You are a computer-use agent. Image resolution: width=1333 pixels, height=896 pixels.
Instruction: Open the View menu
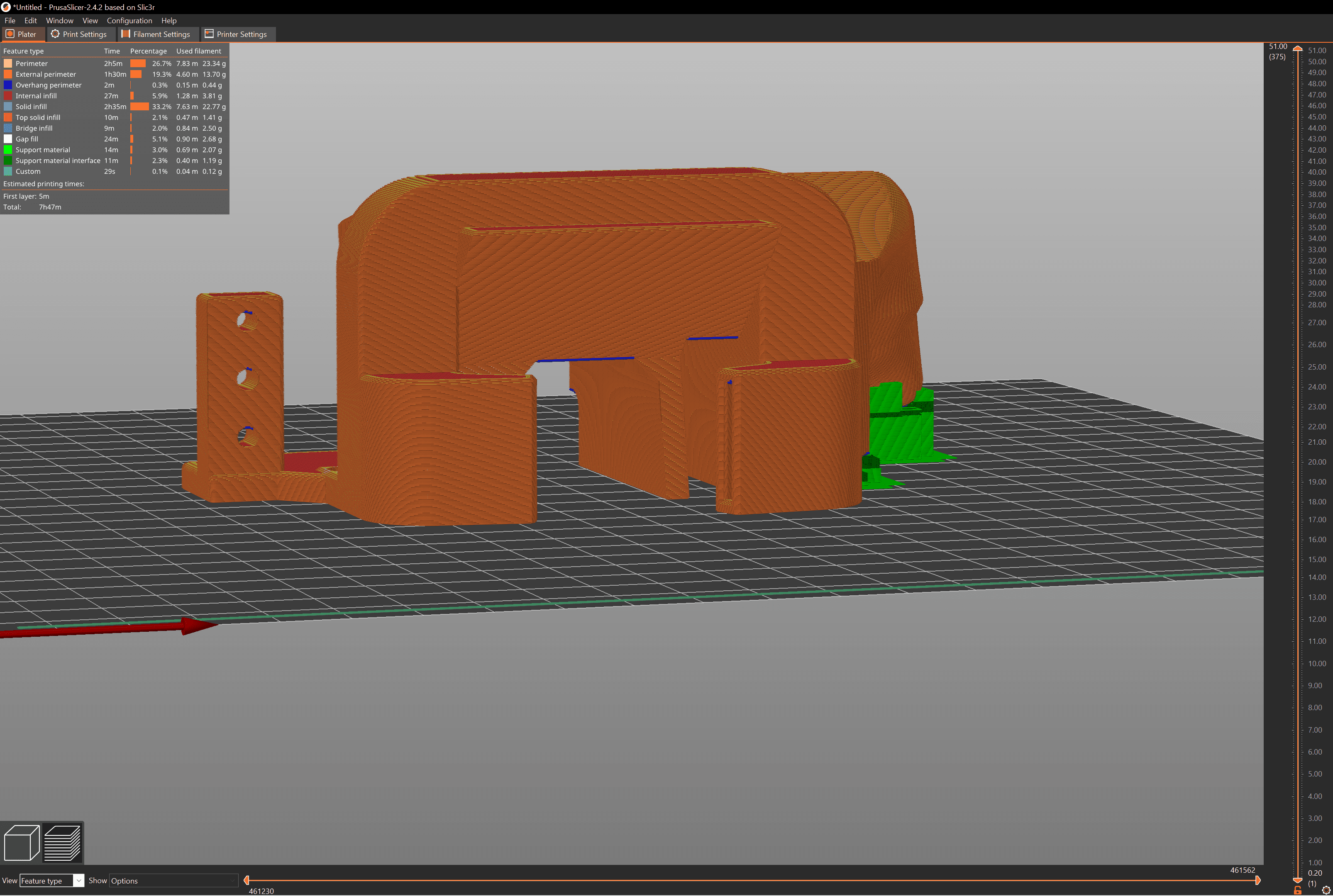(90, 21)
